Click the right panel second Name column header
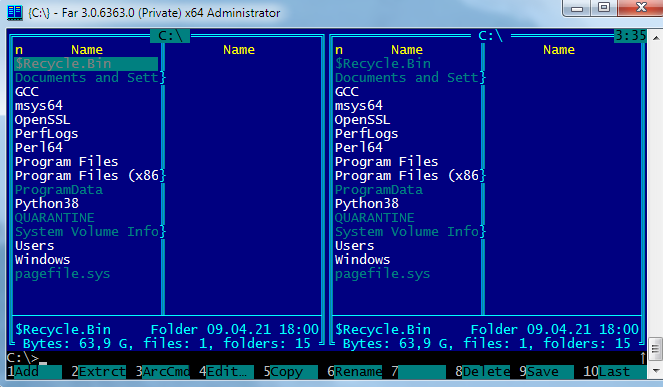This screenshot has height=387, width=663. (x=559, y=50)
